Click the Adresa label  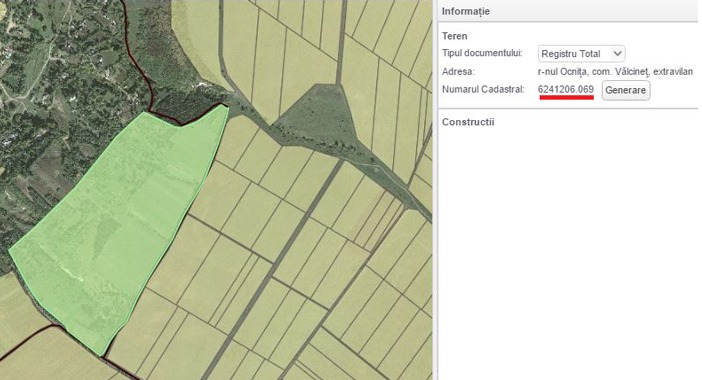click(x=458, y=71)
